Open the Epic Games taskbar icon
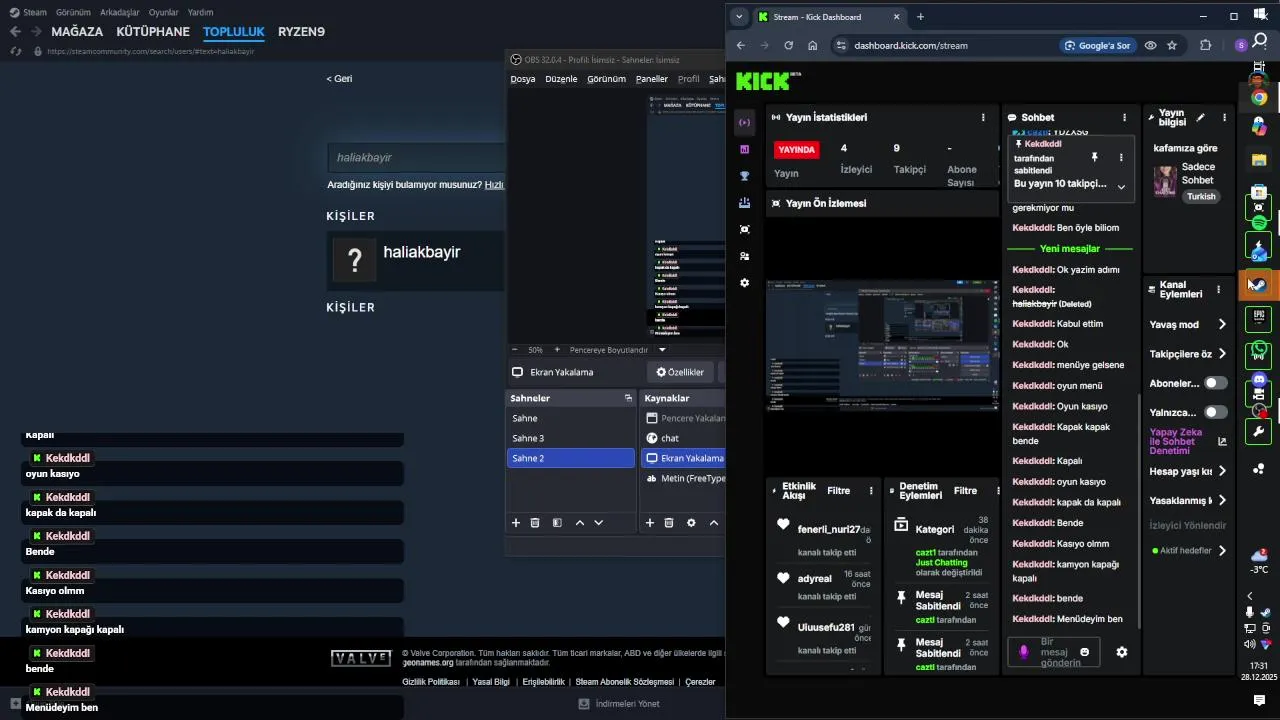 [x=1259, y=317]
